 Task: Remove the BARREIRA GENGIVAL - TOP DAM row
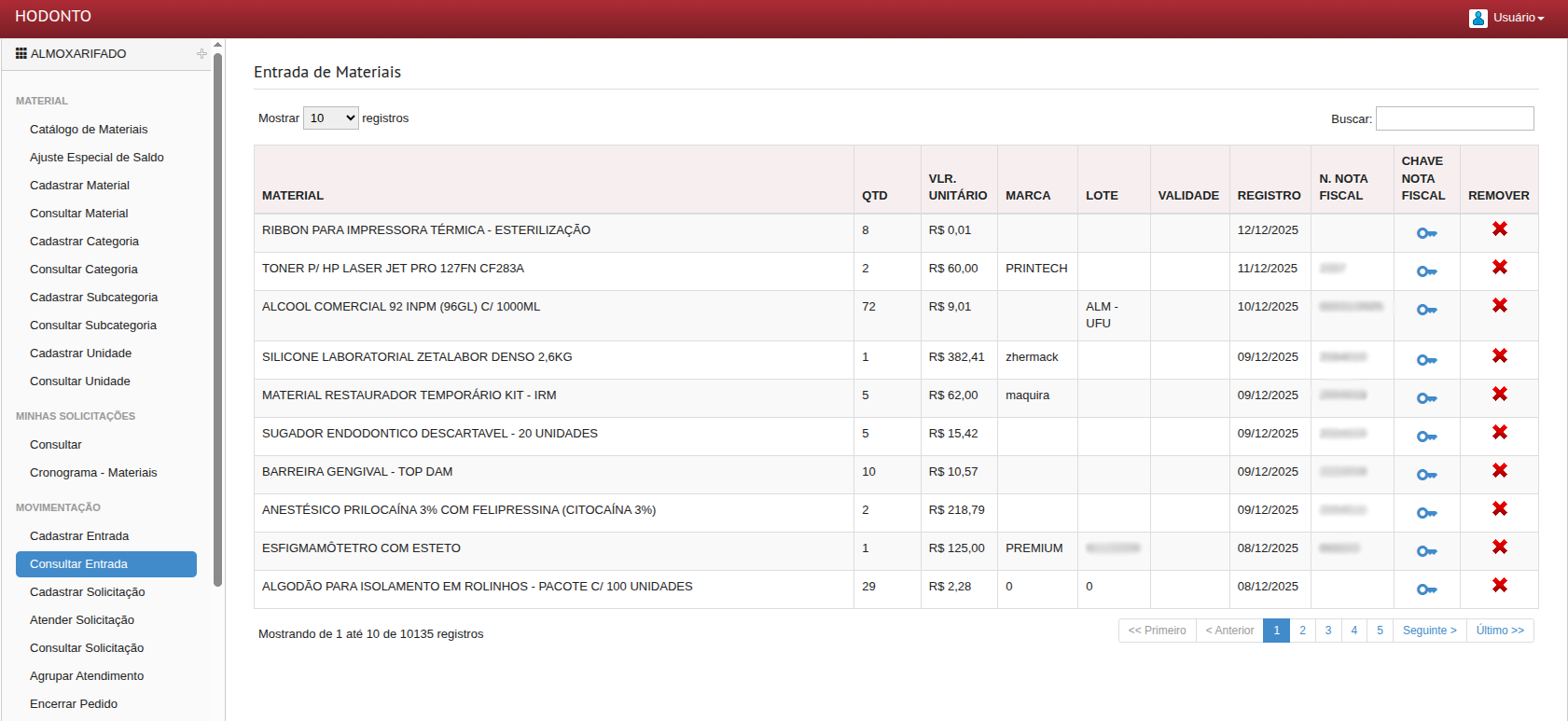pyautogui.click(x=1499, y=471)
